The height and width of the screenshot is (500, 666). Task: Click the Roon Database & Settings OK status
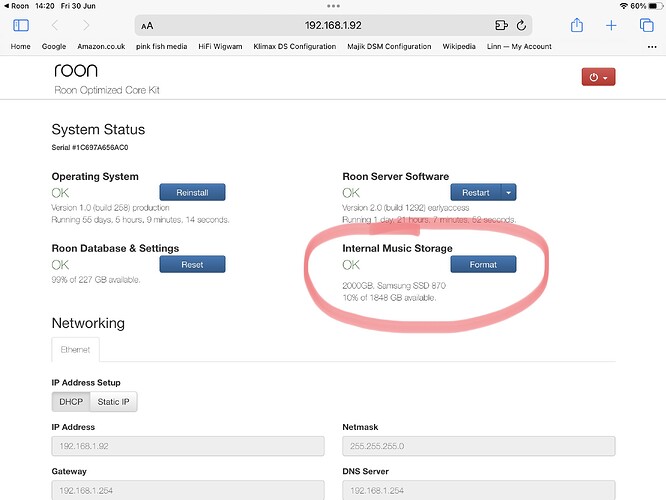tap(60, 265)
